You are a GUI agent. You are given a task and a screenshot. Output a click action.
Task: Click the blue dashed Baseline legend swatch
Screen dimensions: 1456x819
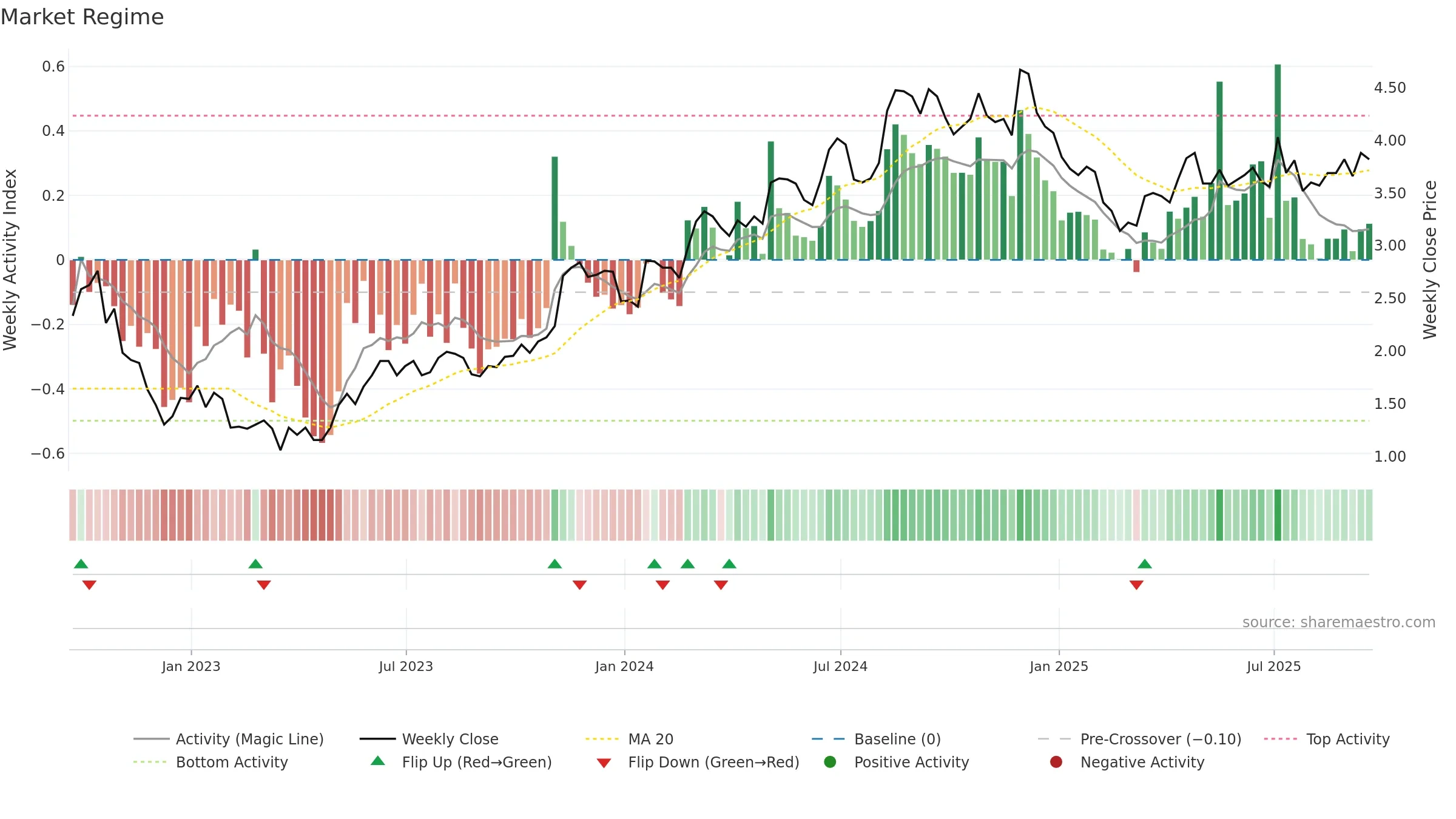point(828,739)
